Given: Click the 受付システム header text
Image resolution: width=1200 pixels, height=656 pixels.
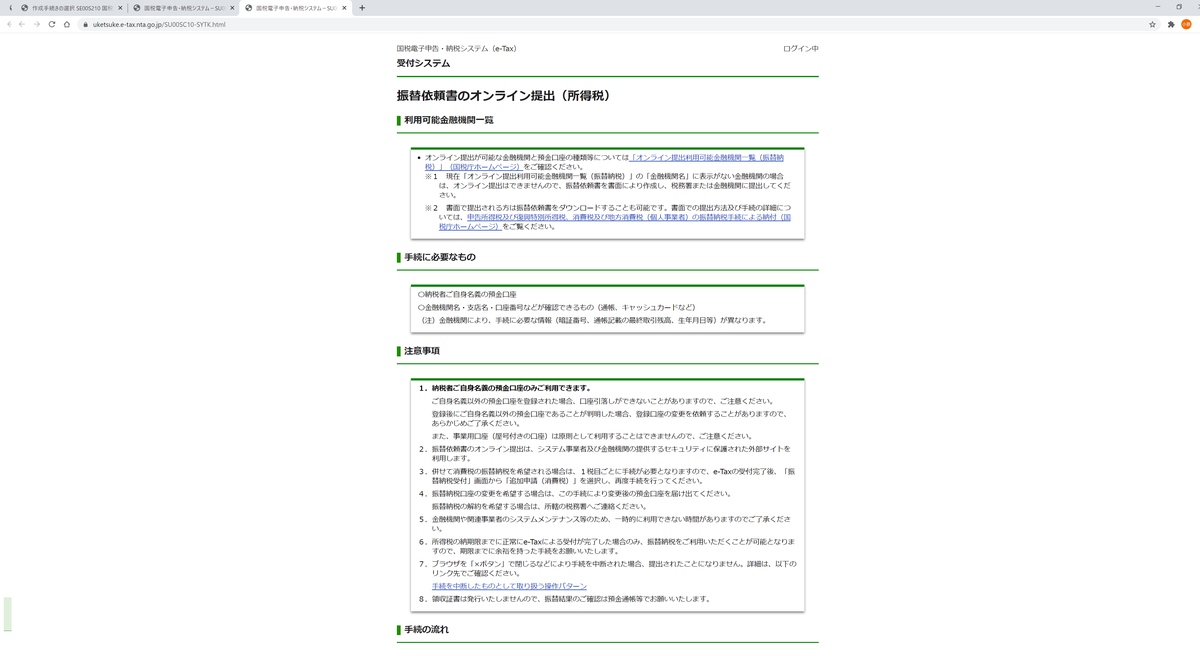Looking at the screenshot, I should [423, 63].
